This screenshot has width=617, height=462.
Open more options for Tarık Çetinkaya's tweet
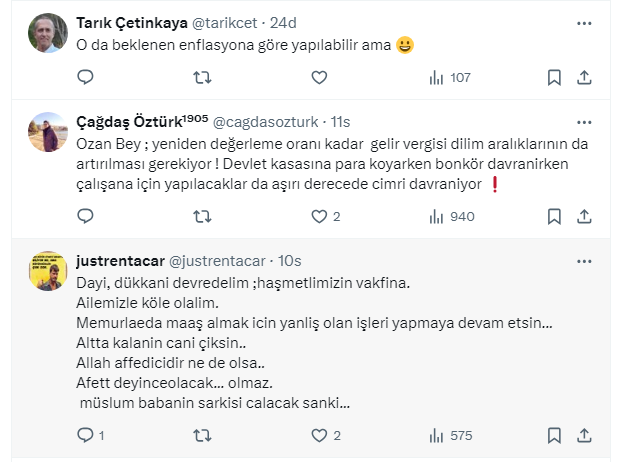pyautogui.click(x=584, y=22)
